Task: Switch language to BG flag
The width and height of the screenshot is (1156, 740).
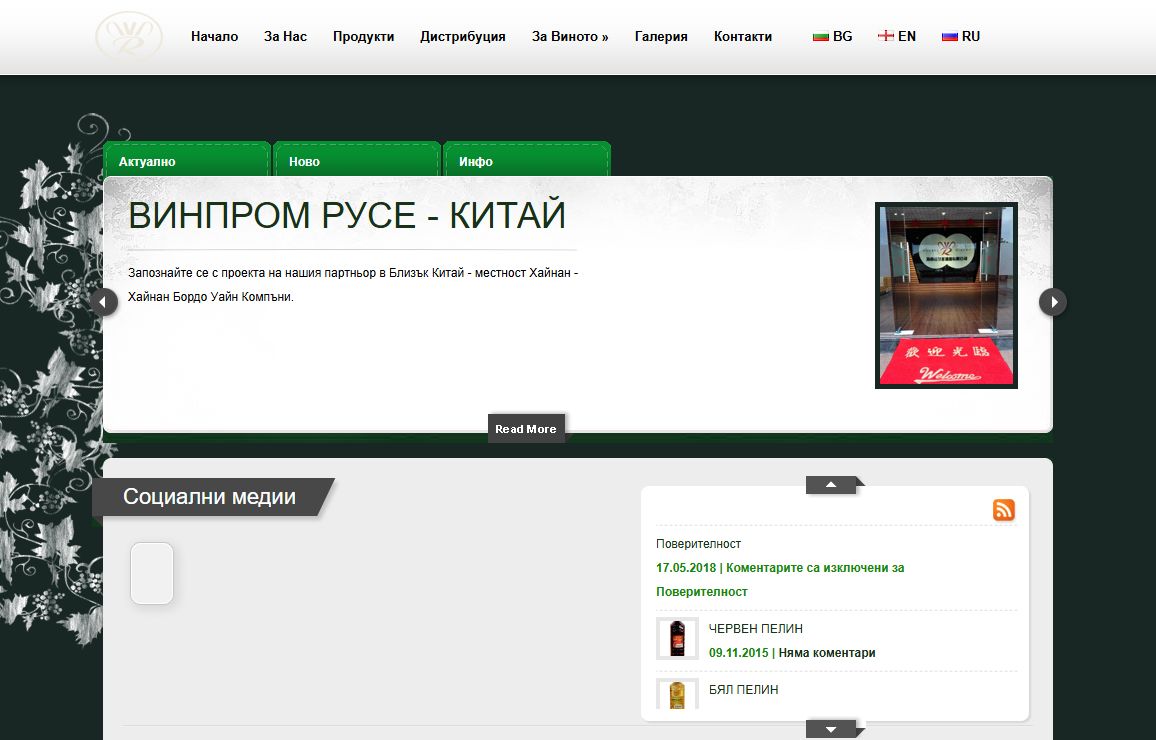Action: [x=821, y=36]
